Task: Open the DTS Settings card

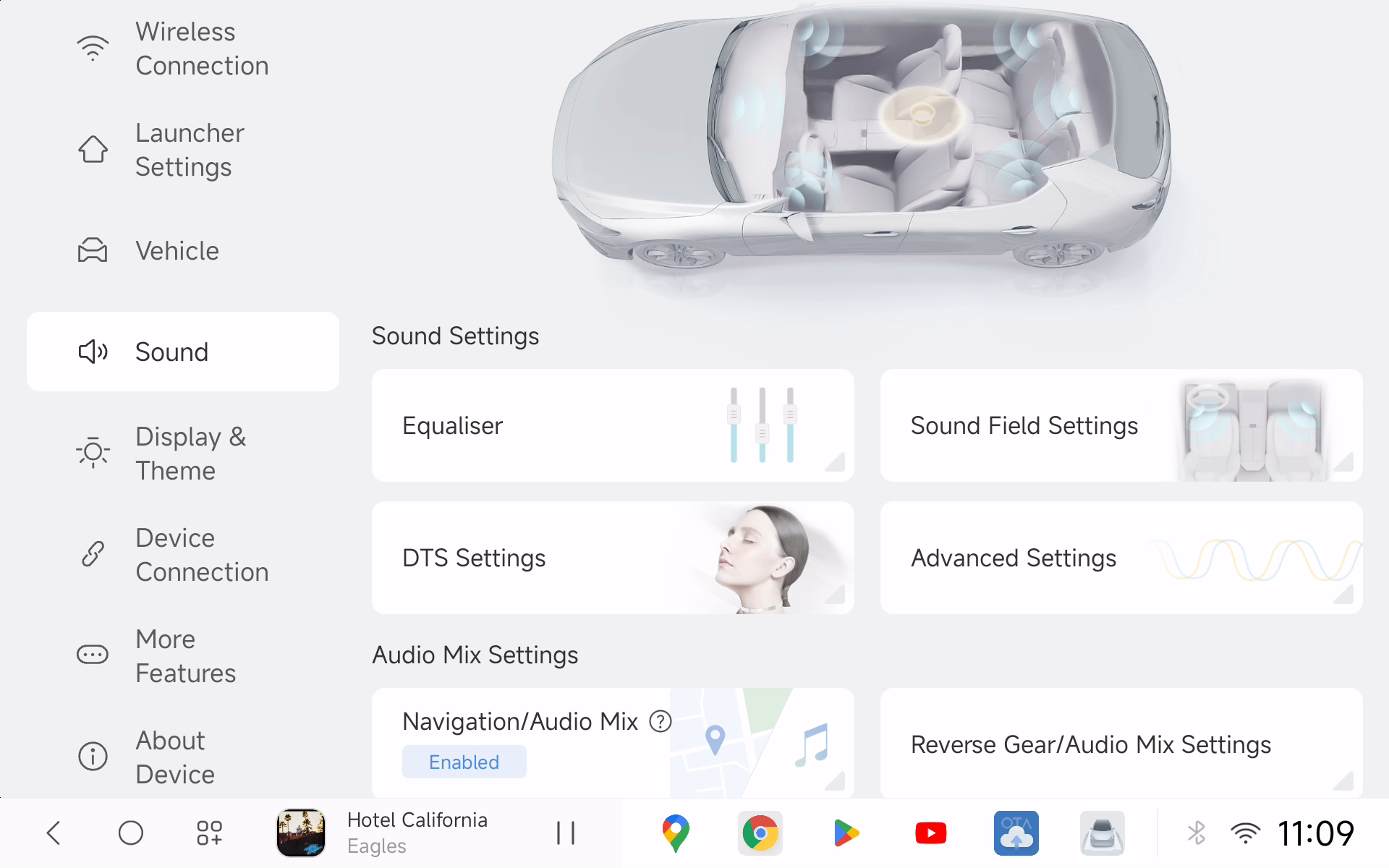Action: 613,558
